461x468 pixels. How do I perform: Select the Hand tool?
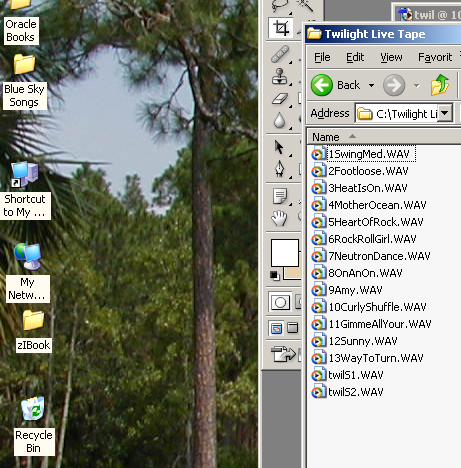pyautogui.click(x=279, y=218)
